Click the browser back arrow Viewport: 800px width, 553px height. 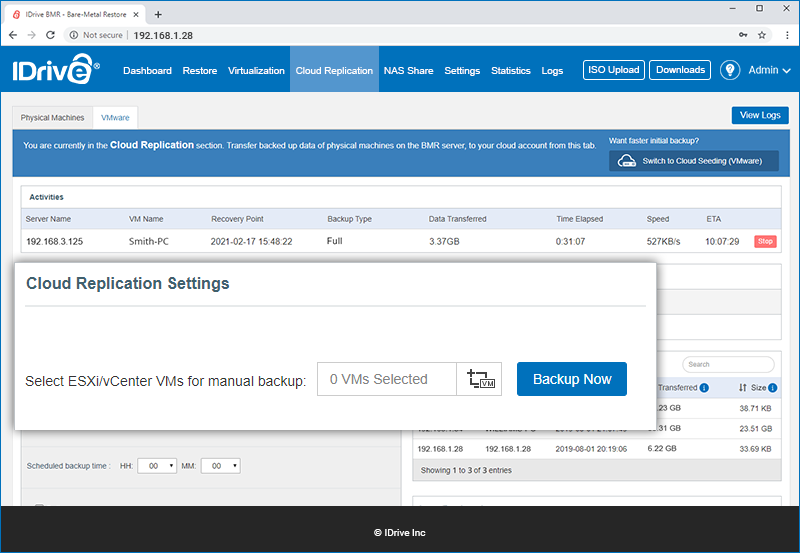[x=13, y=35]
